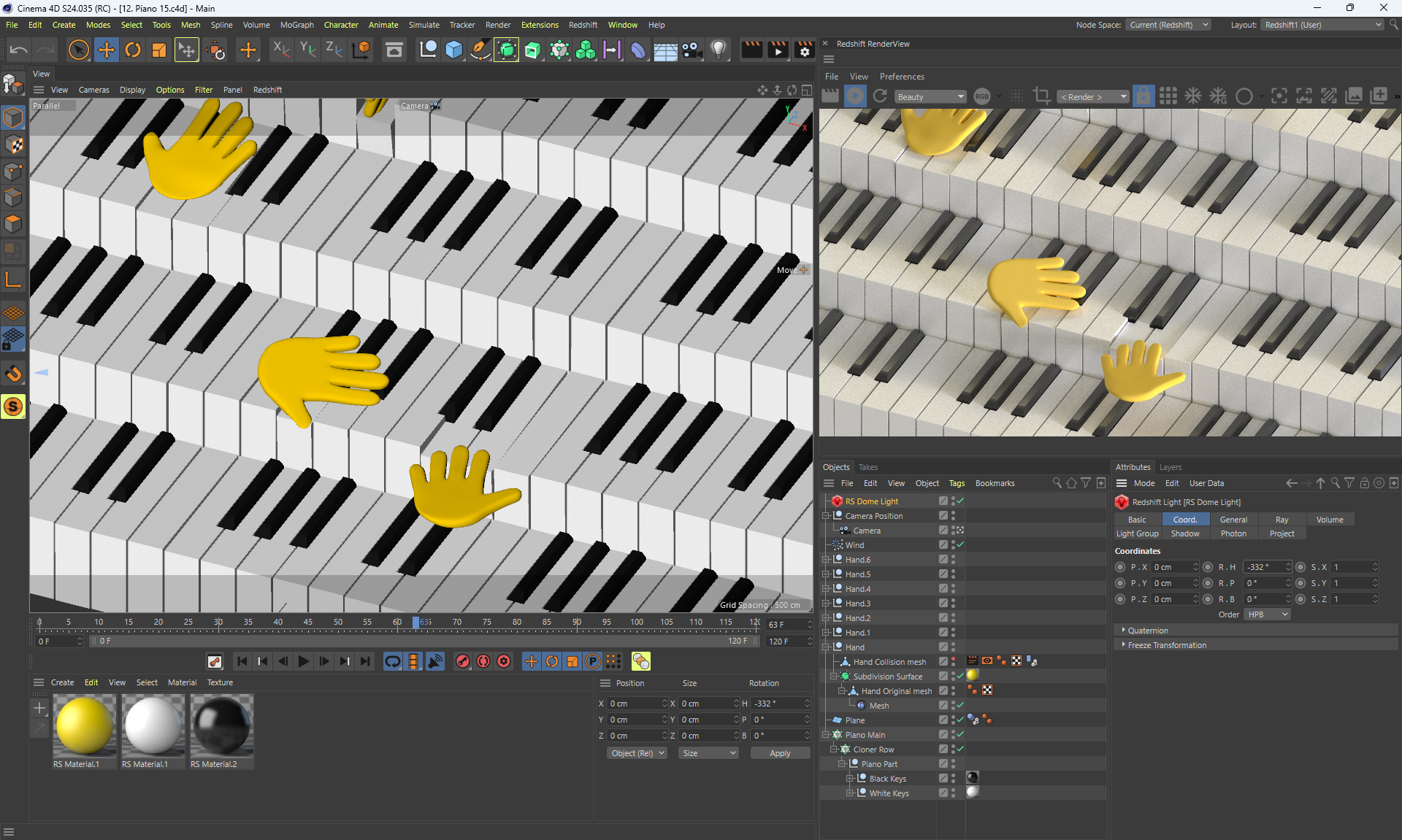Viewport: 1402px width, 840px height.
Task: Toggle Wind object enabled checkmark
Action: pyautogui.click(x=960, y=545)
